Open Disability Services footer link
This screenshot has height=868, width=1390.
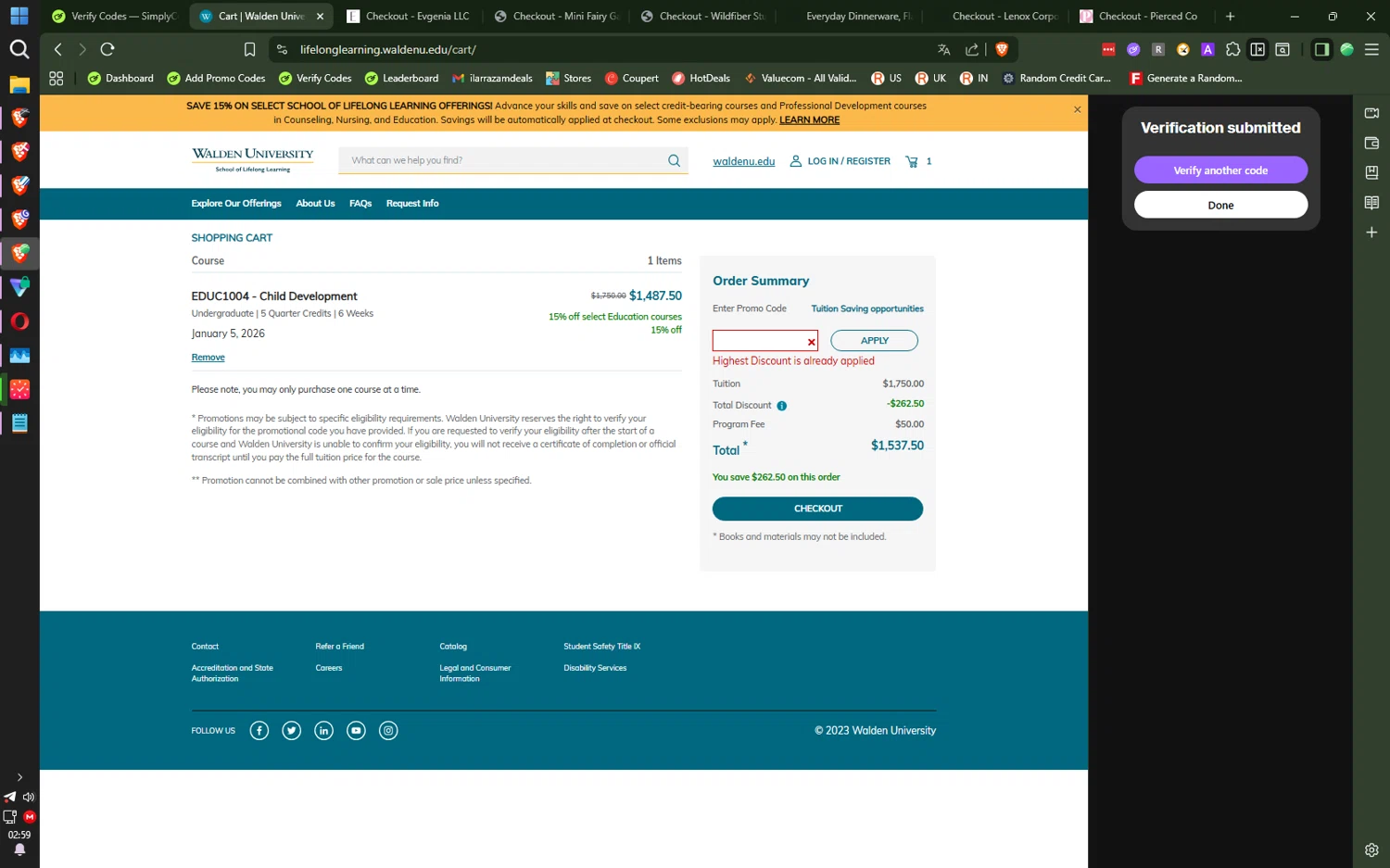pos(595,668)
